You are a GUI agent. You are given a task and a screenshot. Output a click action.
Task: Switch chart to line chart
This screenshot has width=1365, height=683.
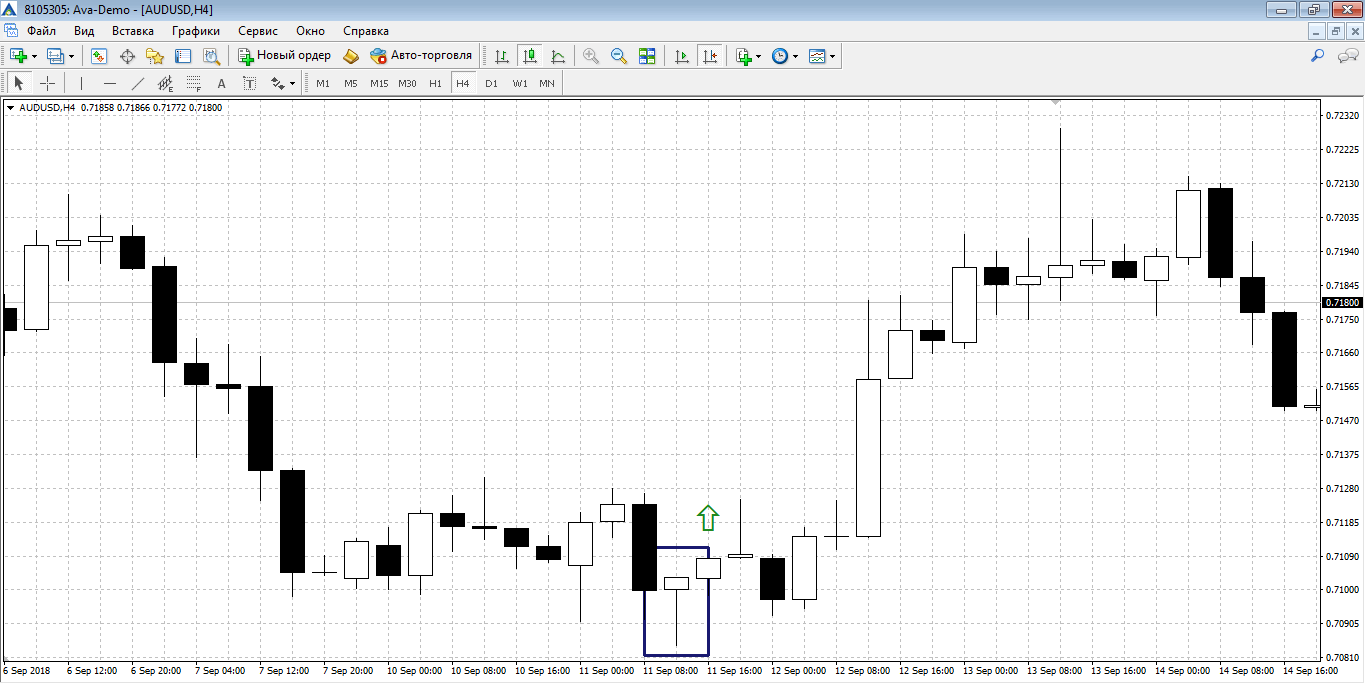[x=558, y=56]
